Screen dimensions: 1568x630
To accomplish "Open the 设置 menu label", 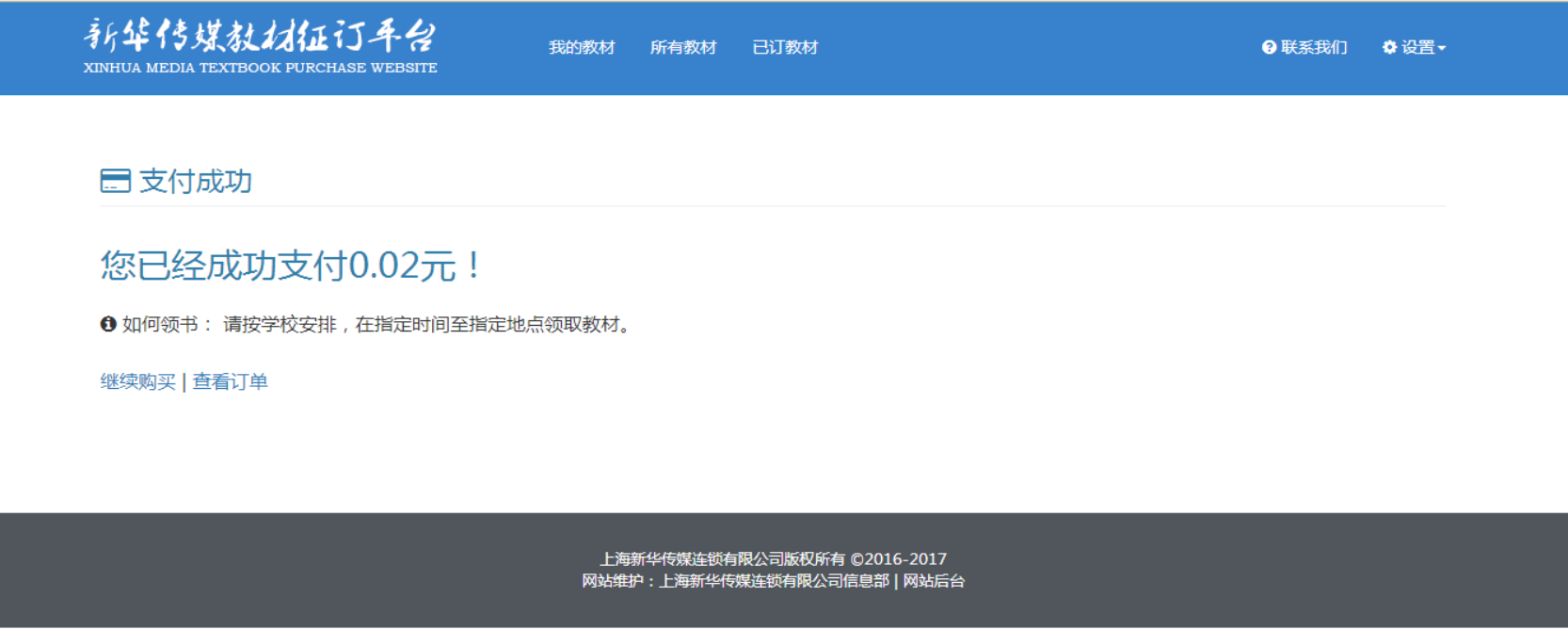I will point(1417,47).
